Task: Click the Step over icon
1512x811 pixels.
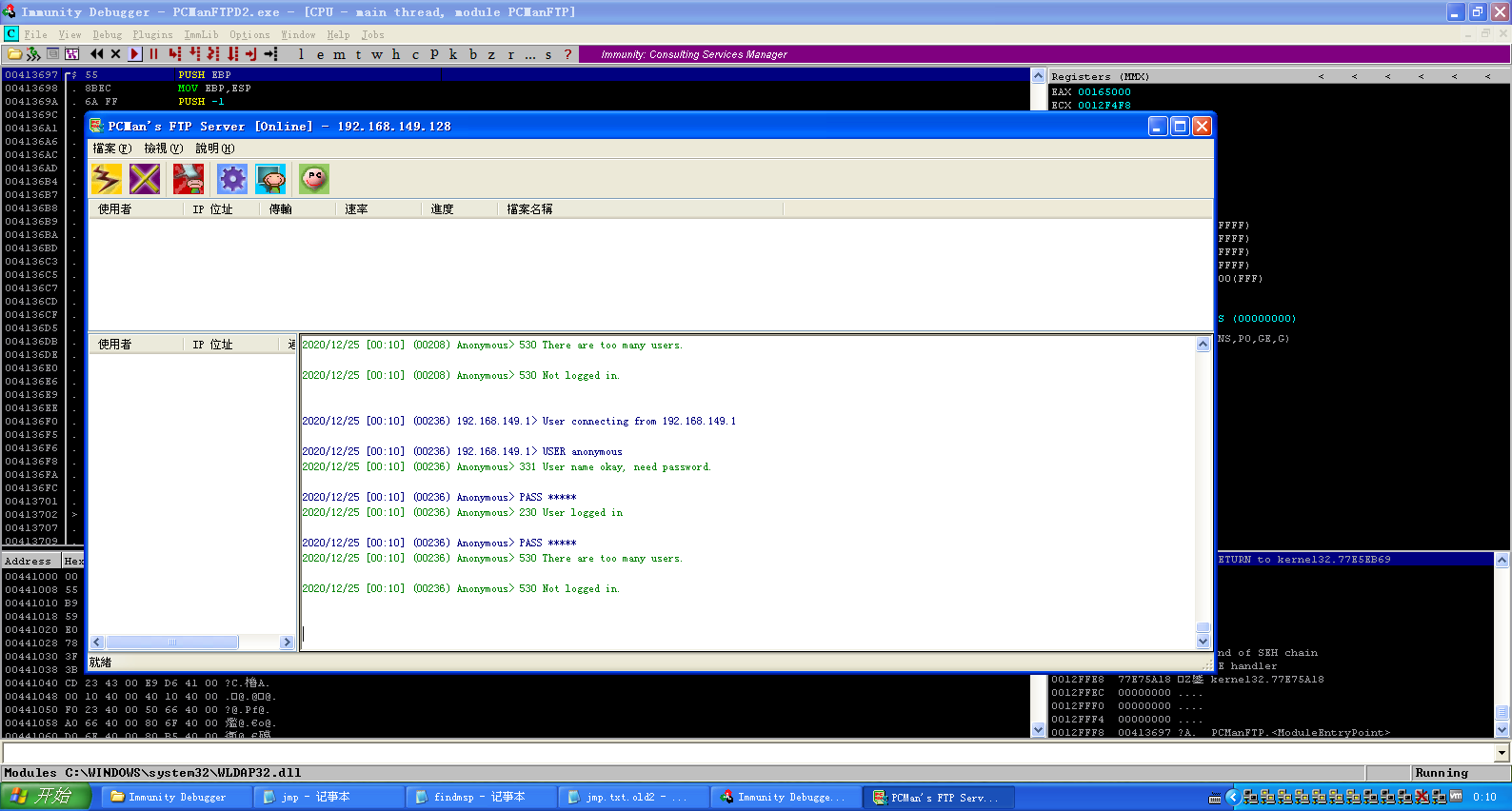Action: tap(194, 54)
